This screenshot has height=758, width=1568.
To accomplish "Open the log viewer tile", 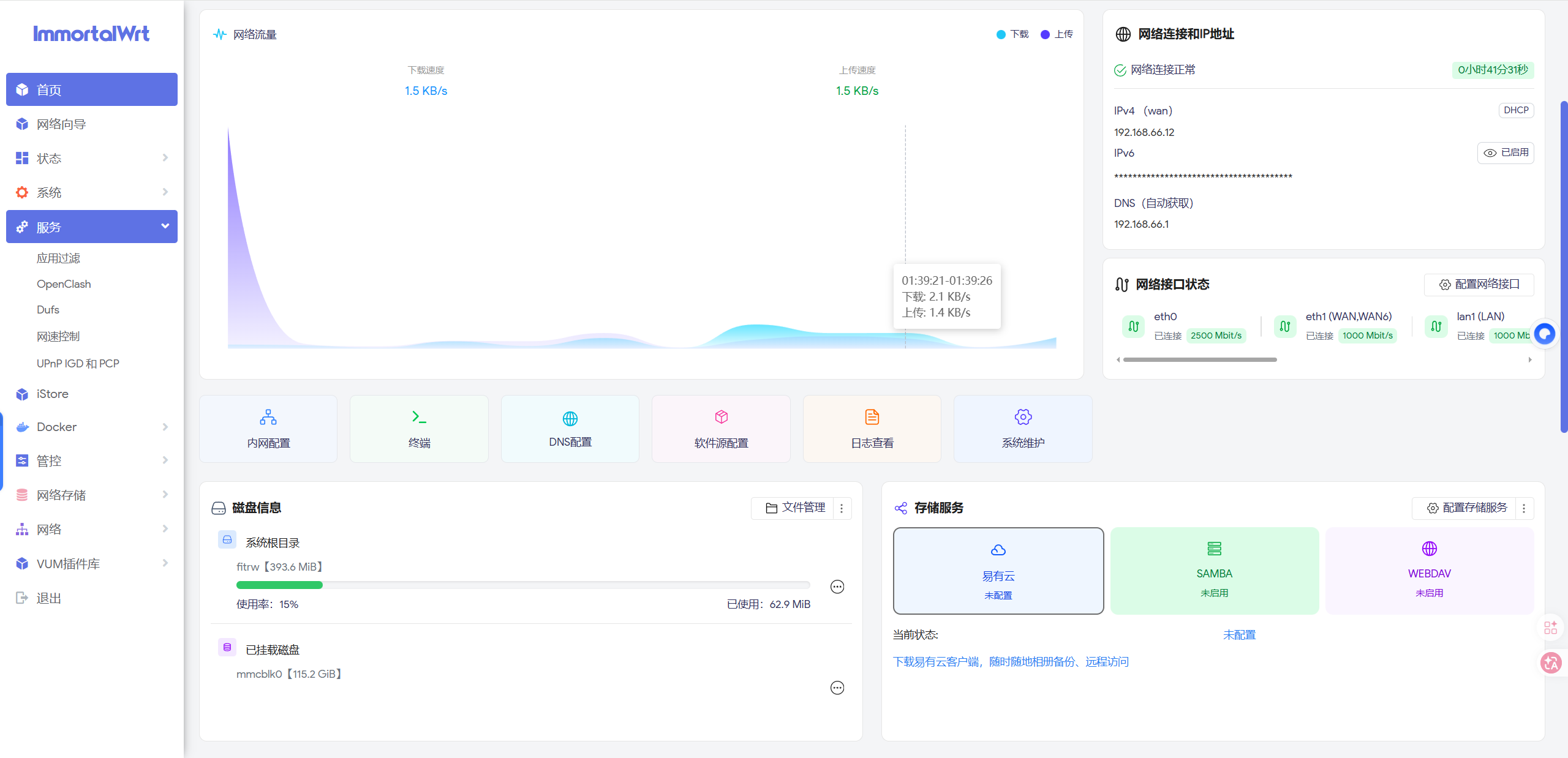I will [x=872, y=429].
